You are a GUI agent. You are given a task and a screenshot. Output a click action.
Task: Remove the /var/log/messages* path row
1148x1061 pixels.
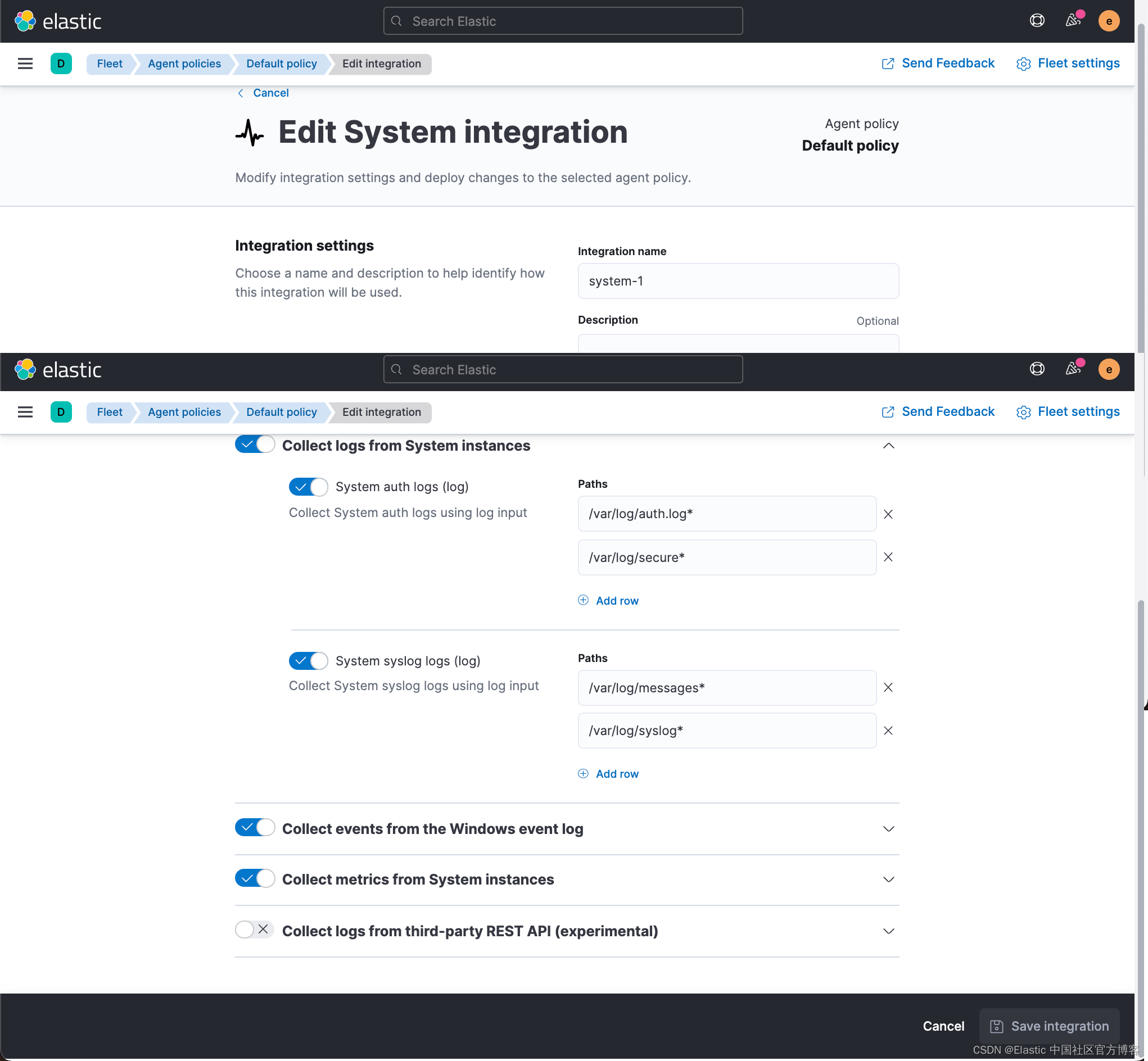[x=888, y=687]
